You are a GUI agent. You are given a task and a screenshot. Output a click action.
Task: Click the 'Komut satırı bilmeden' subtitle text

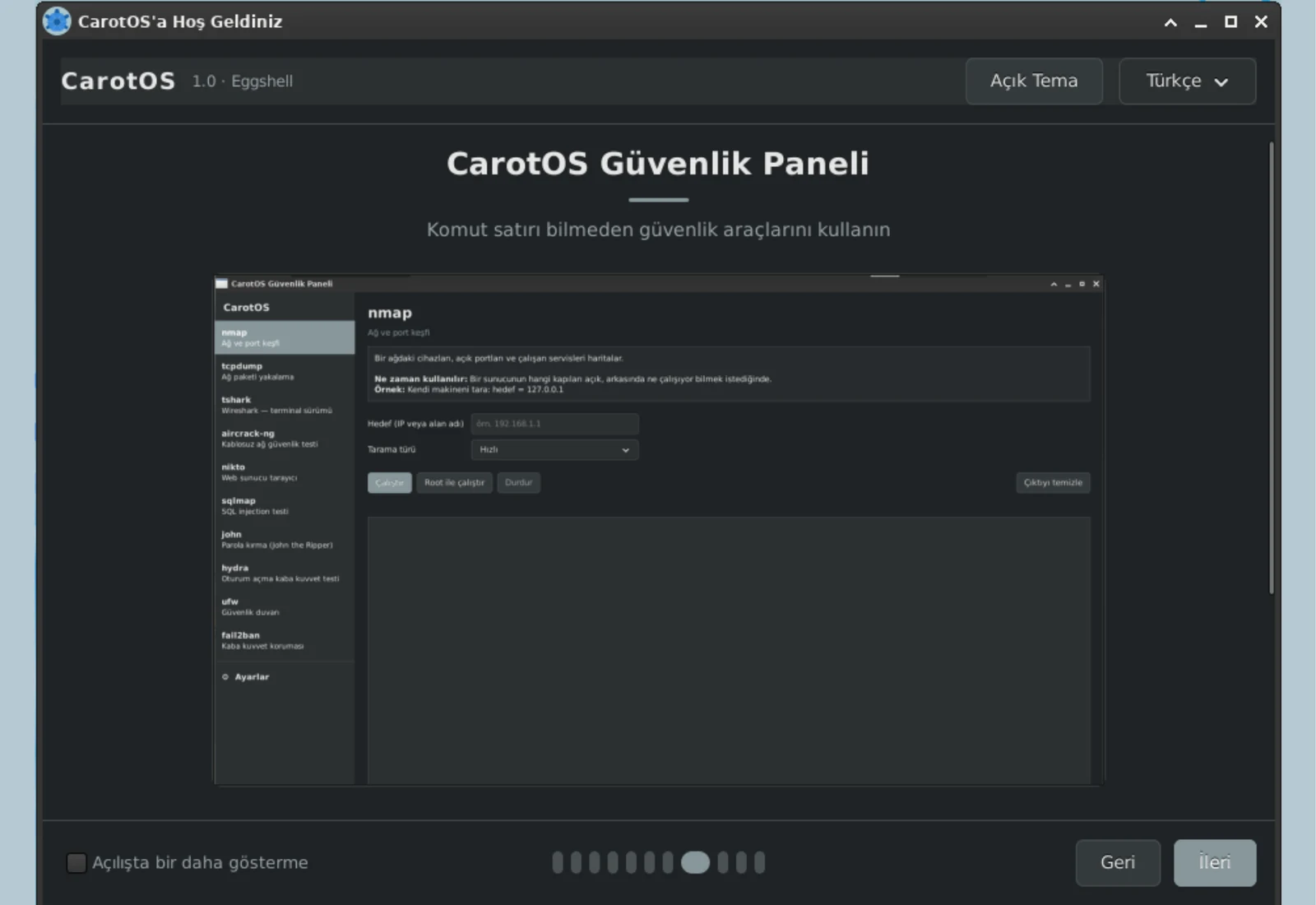pos(658,230)
